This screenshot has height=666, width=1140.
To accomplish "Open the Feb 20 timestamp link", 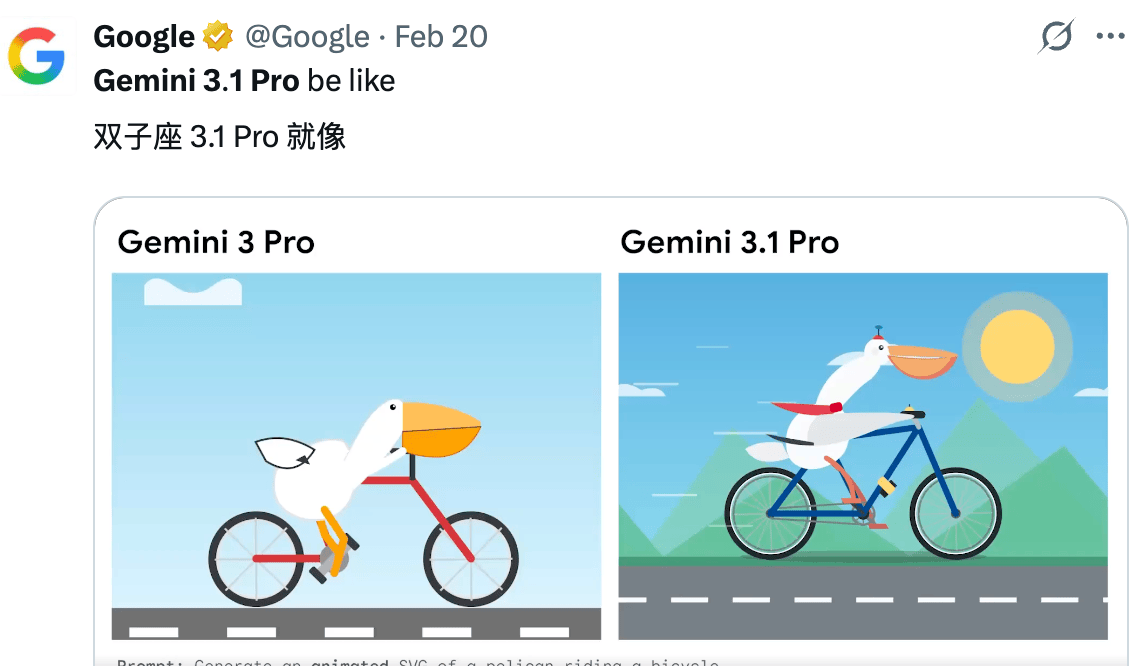I will (441, 37).
